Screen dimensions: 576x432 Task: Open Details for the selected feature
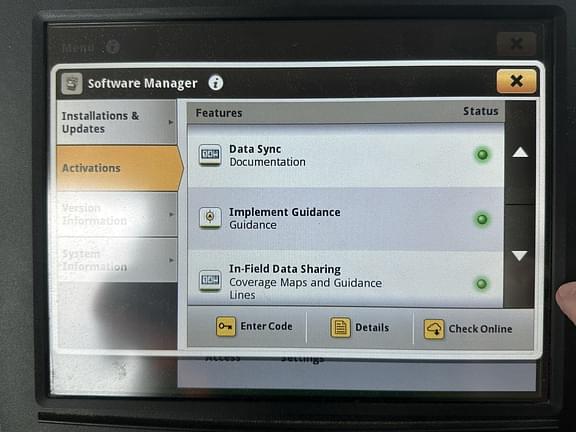tap(360, 328)
